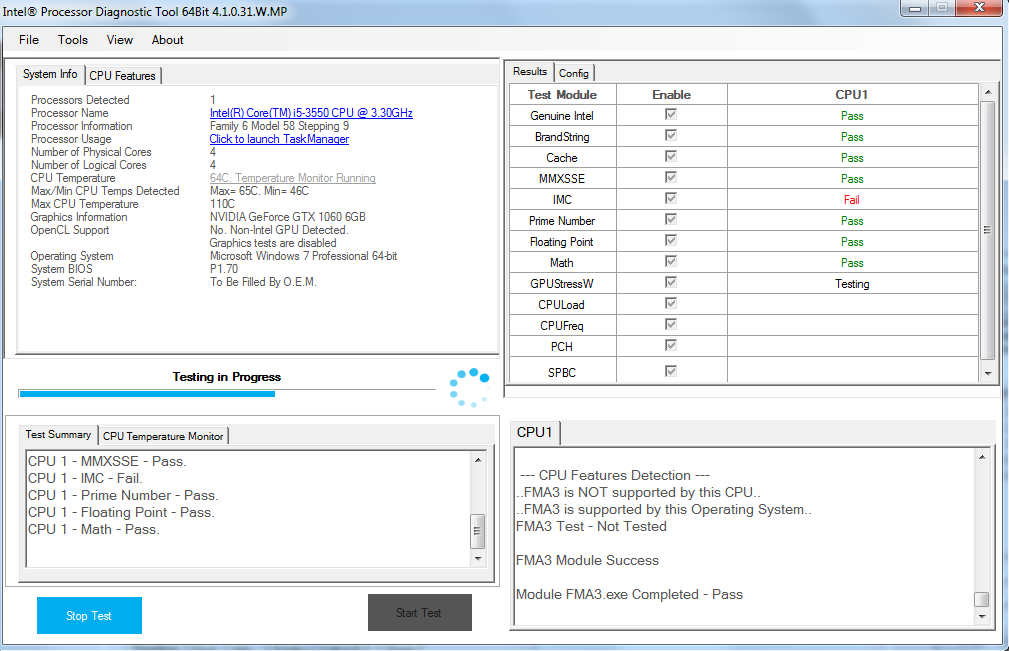Open the Test Summary tab
This screenshot has height=651, width=1009.
tap(58, 434)
